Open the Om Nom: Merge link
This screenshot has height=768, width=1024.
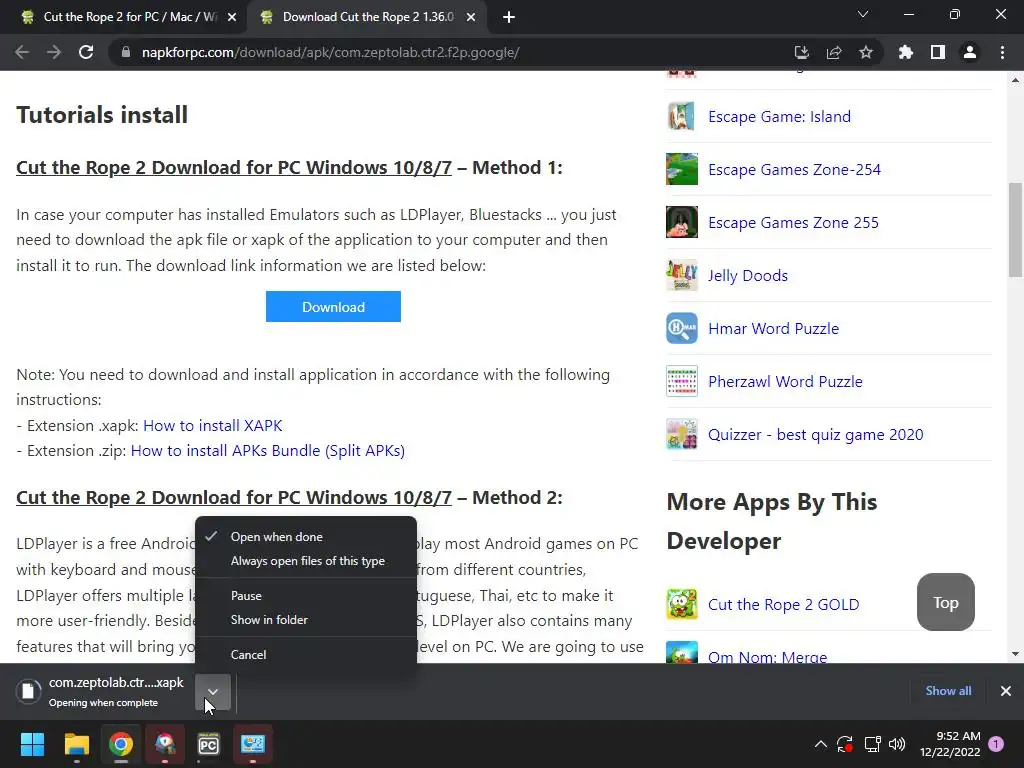767,656
